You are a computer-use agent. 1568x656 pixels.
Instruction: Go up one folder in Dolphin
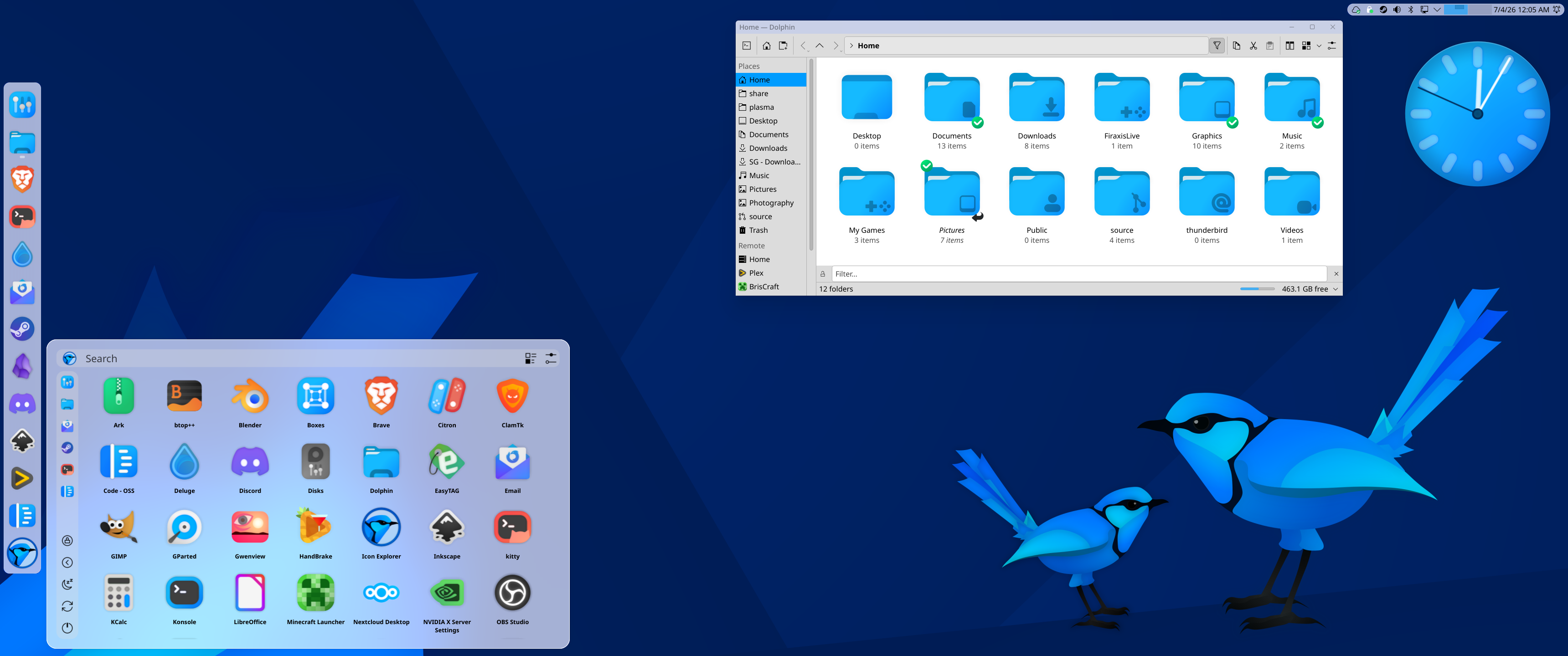click(x=819, y=46)
